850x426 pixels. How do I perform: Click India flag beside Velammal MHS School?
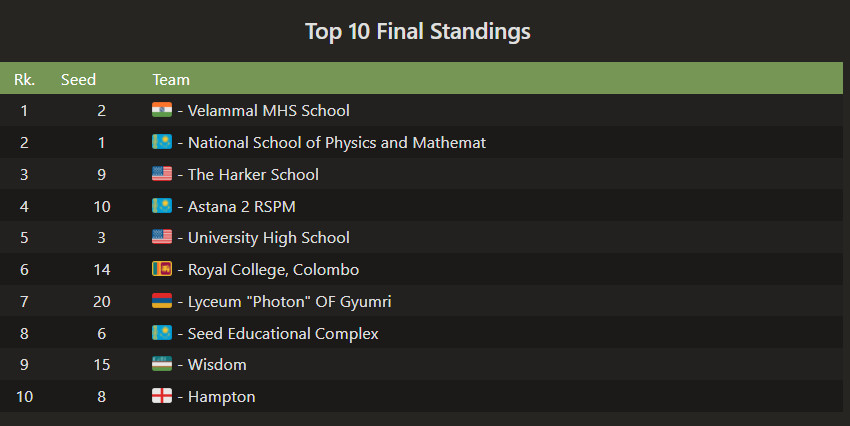(x=162, y=110)
